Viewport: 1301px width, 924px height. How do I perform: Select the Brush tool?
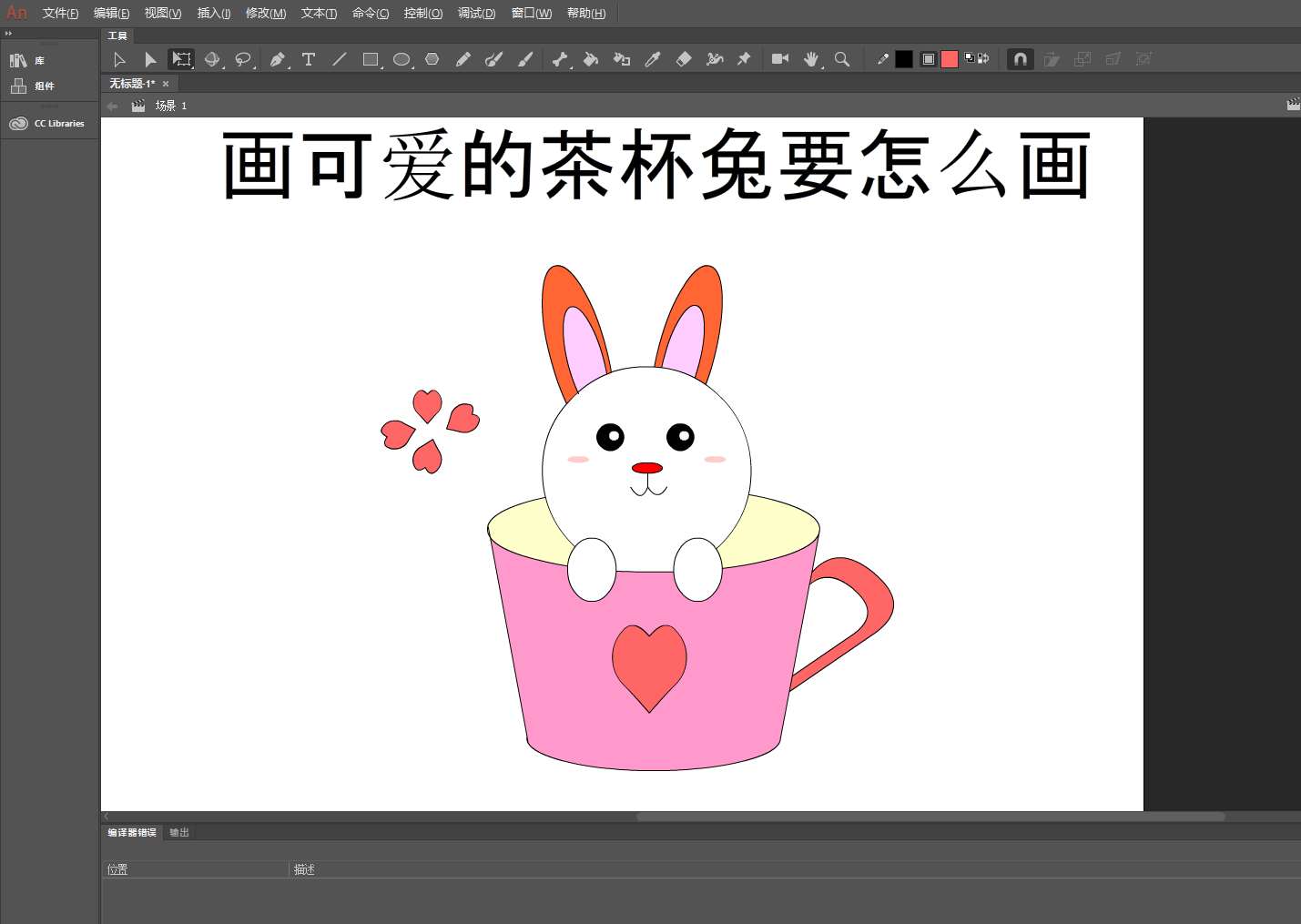(x=525, y=59)
